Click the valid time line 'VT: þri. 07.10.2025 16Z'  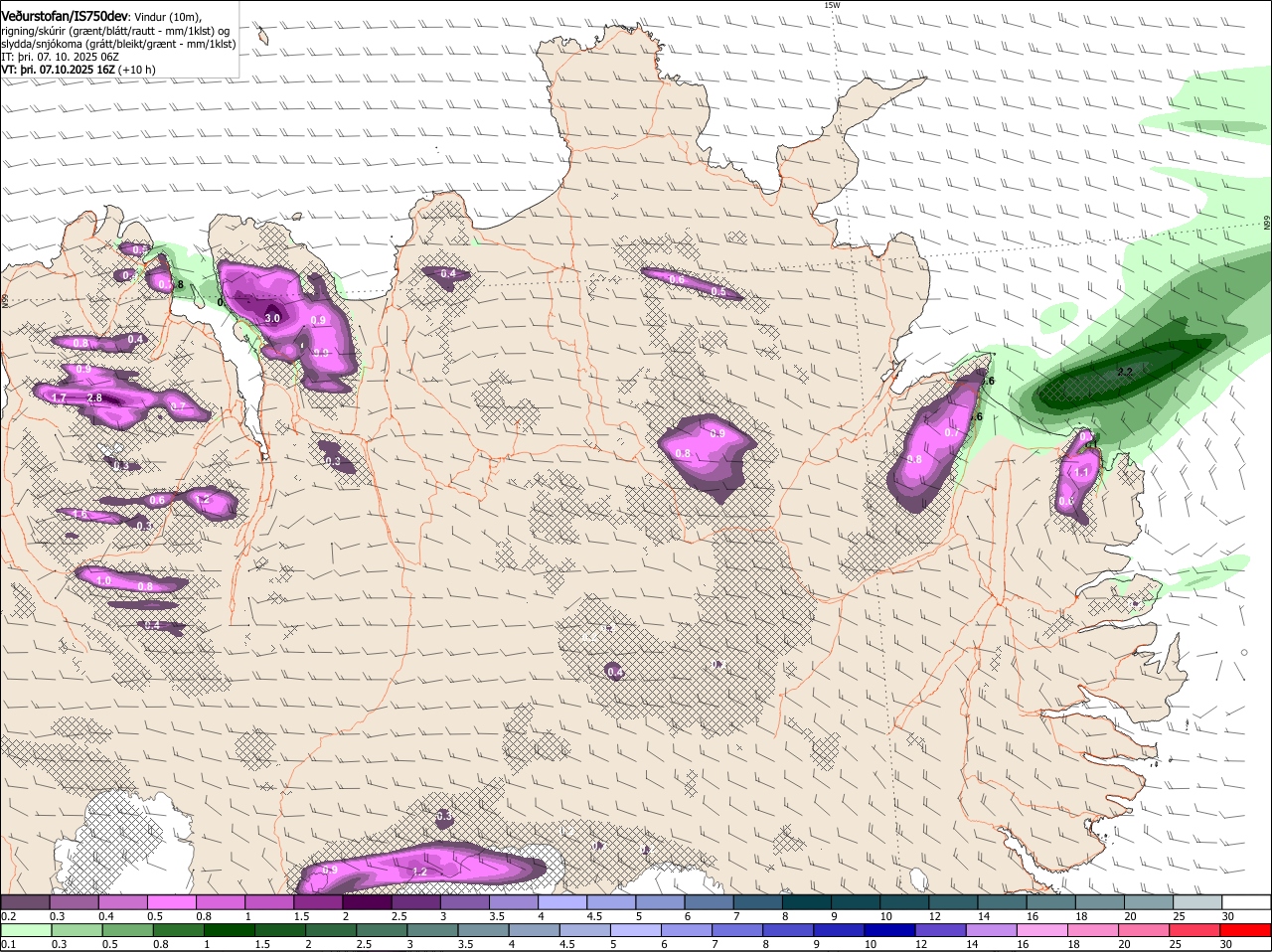[58, 70]
